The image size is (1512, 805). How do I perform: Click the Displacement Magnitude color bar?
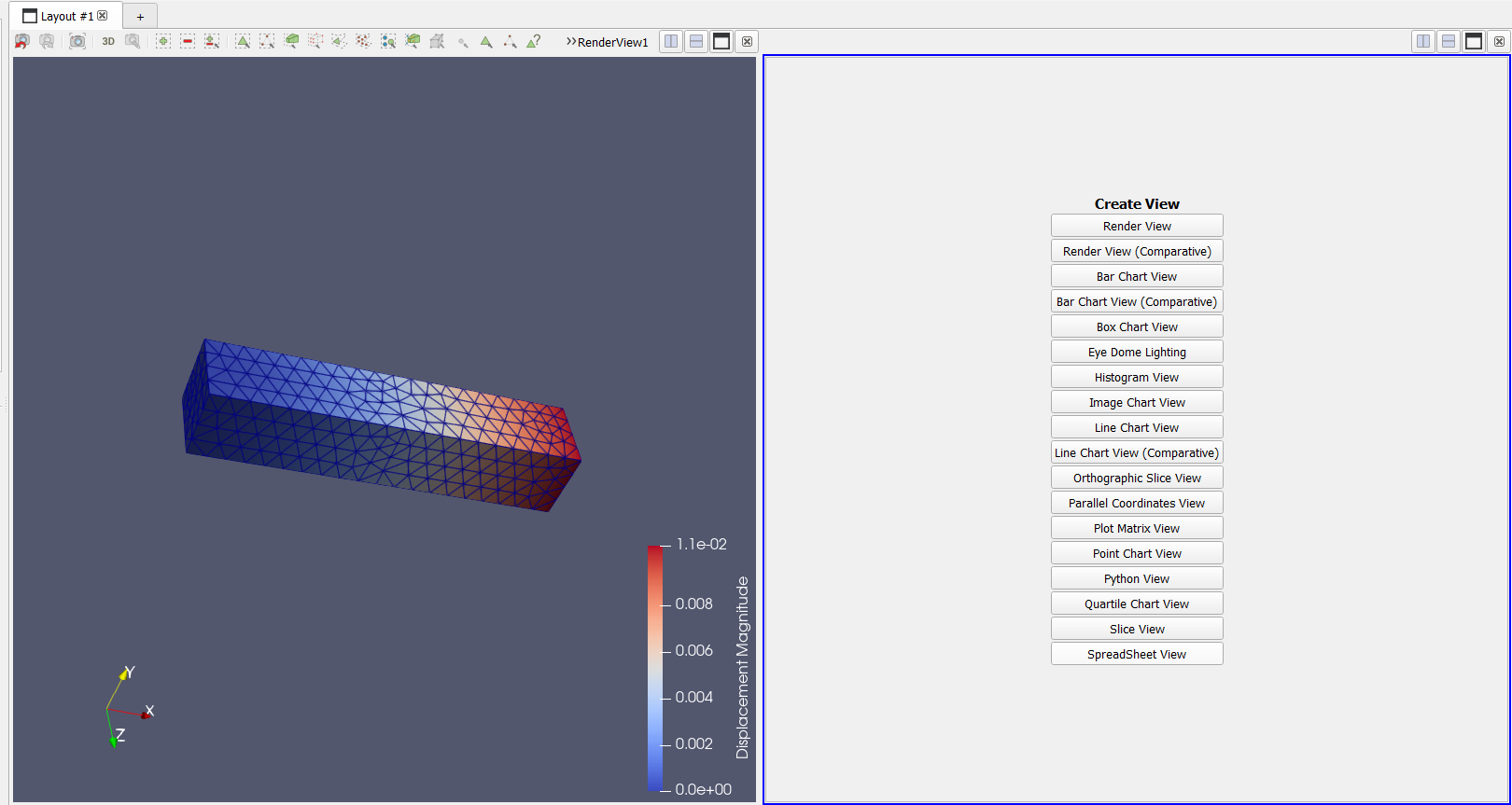654,668
